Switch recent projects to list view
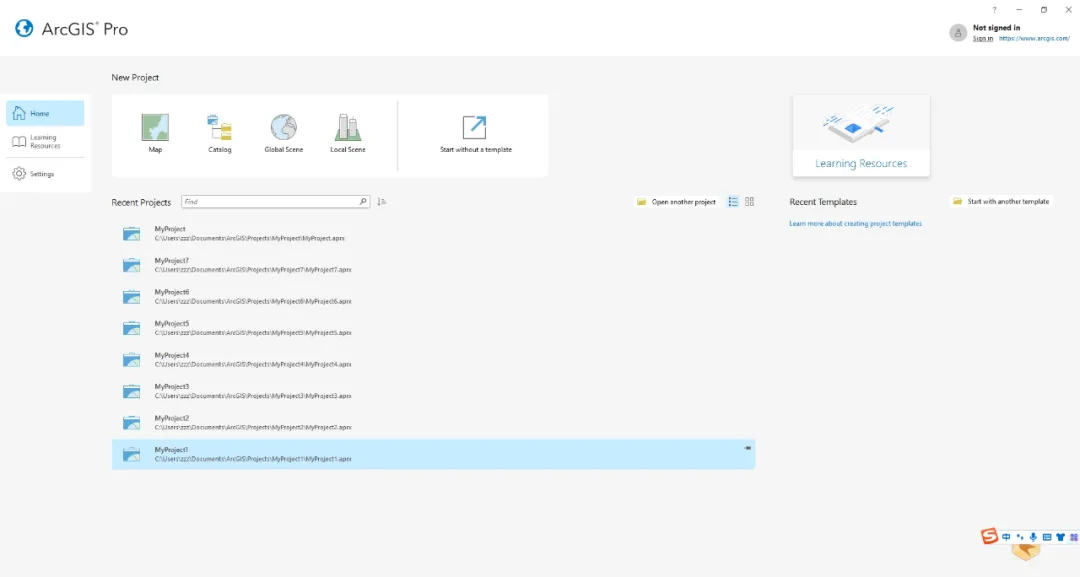Image resolution: width=1080 pixels, height=577 pixels. 733,202
